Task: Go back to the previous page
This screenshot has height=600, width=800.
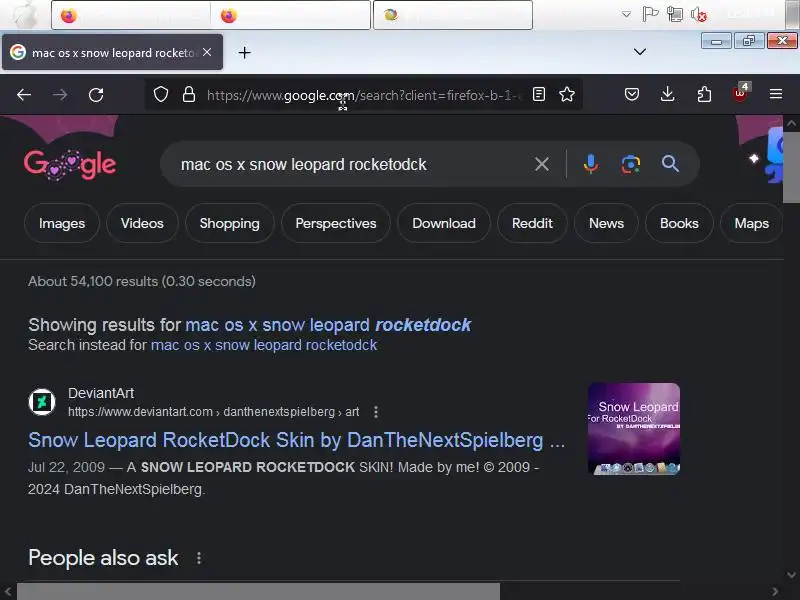Action: [x=24, y=94]
